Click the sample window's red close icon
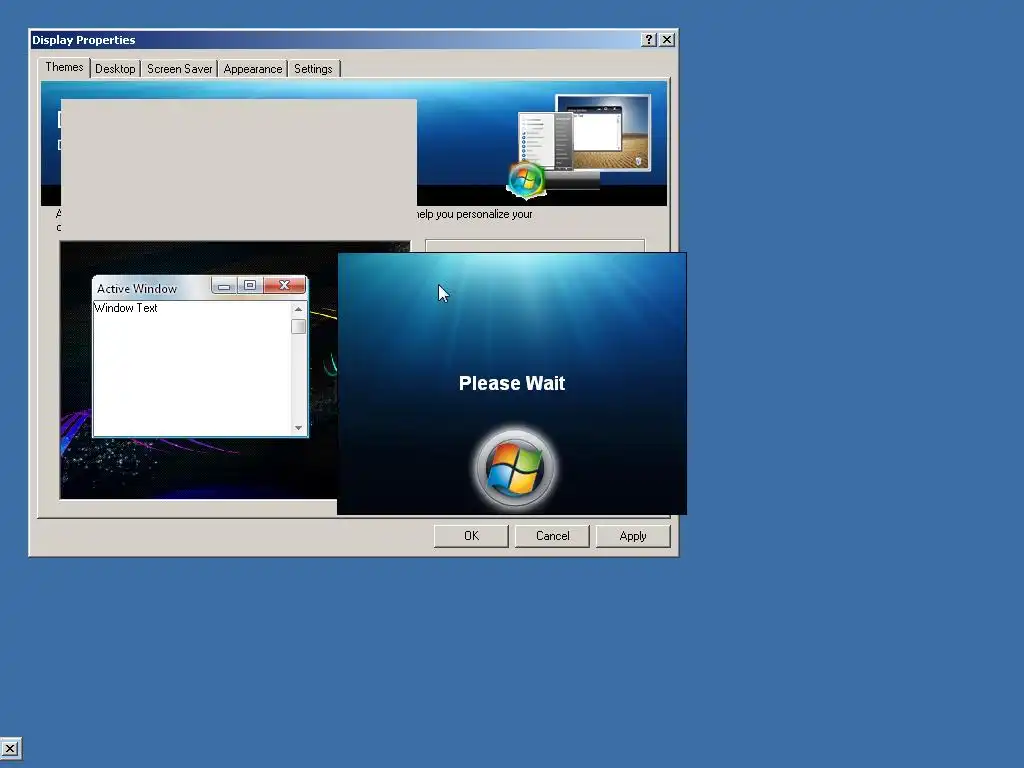The height and width of the screenshot is (768, 1024). [284, 285]
